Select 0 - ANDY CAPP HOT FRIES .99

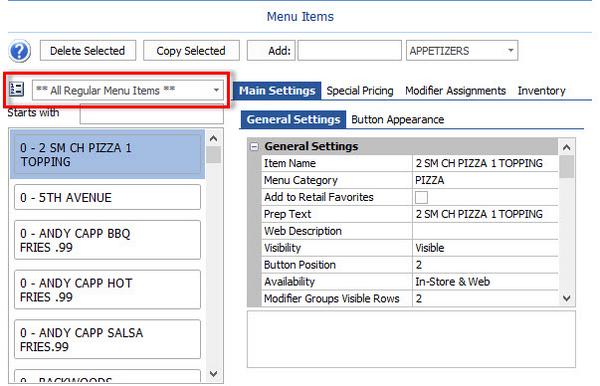(x=108, y=290)
